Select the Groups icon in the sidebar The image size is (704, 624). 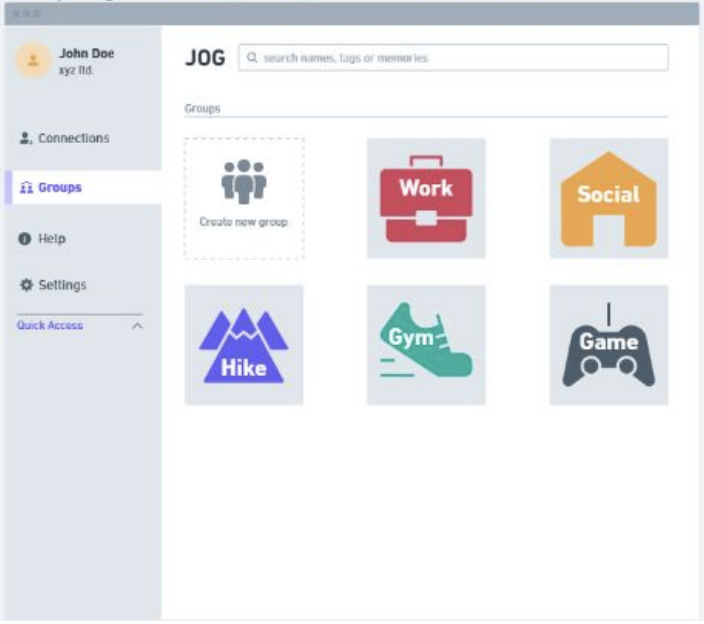[27, 188]
